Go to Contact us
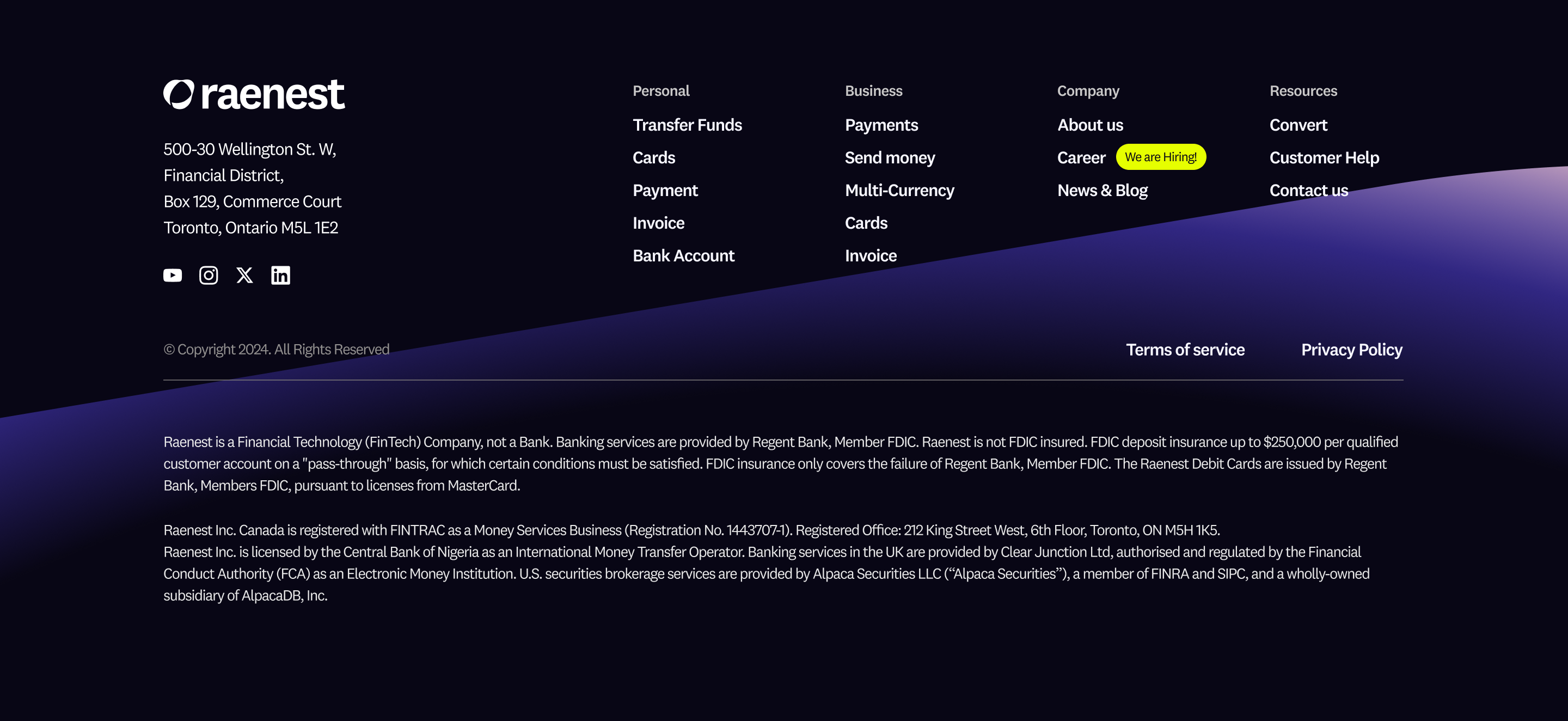 1308,191
